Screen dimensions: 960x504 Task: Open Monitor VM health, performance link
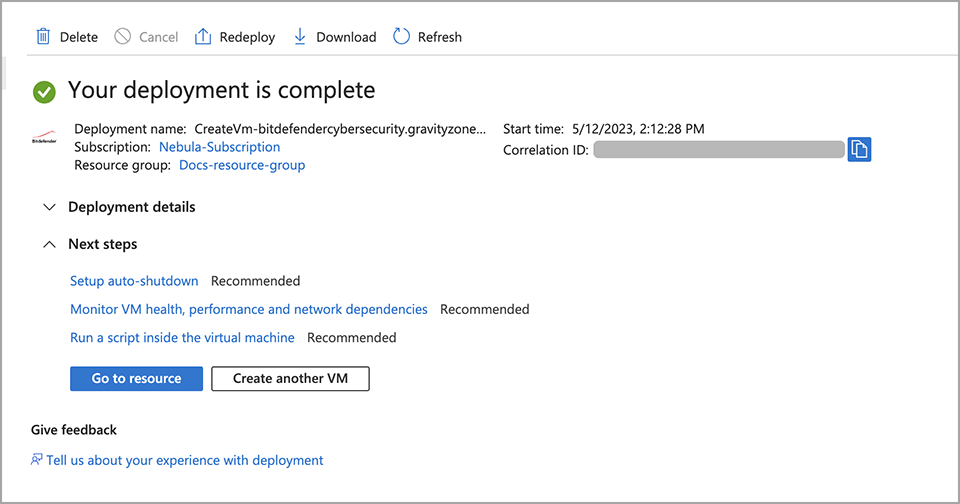click(249, 309)
